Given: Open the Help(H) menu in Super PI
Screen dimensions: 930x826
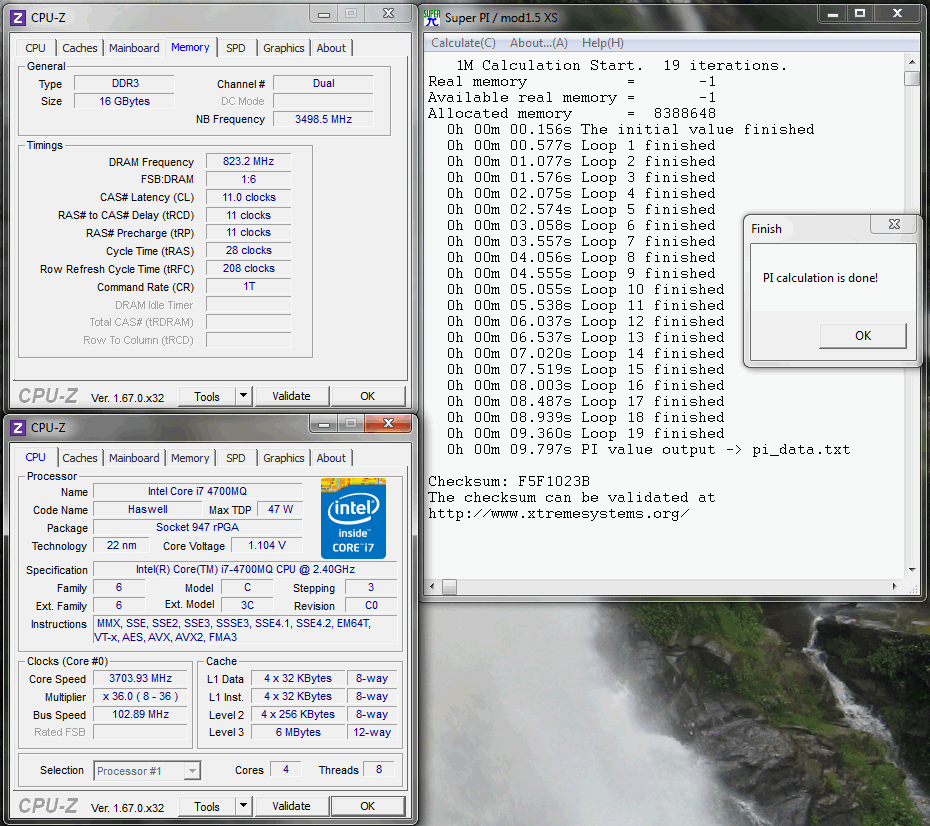Looking at the screenshot, I should pyautogui.click(x=603, y=43).
